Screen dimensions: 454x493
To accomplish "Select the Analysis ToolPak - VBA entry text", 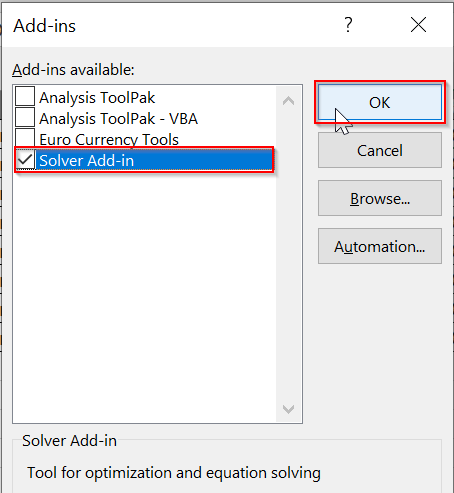I will tap(119, 119).
